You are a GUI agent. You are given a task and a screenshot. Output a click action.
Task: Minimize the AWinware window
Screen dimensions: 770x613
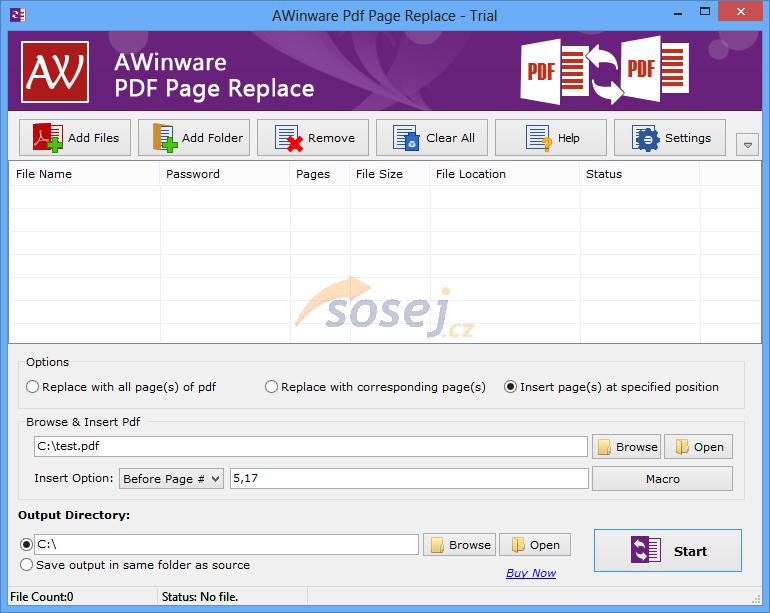point(678,13)
